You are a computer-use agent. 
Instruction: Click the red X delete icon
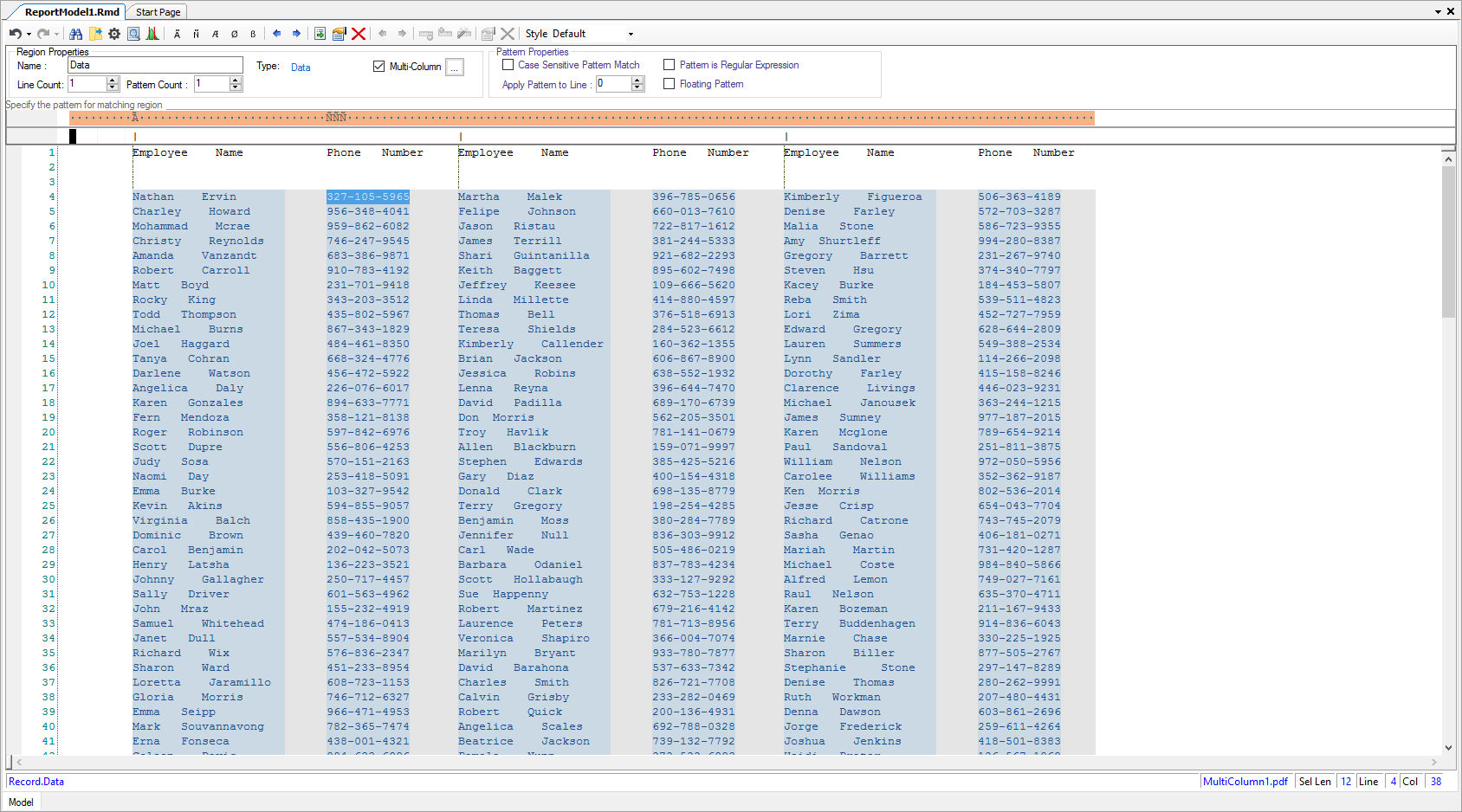(x=359, y=34)
